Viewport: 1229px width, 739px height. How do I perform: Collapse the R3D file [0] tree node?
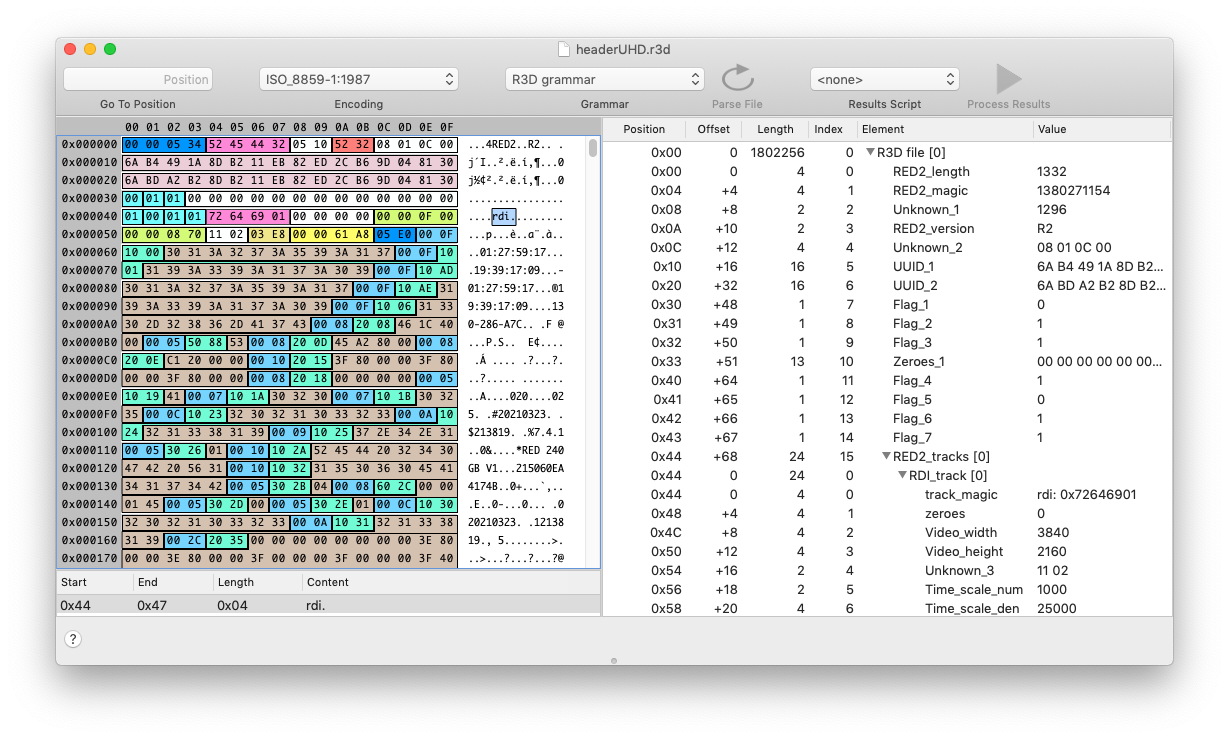click(870, 153)
